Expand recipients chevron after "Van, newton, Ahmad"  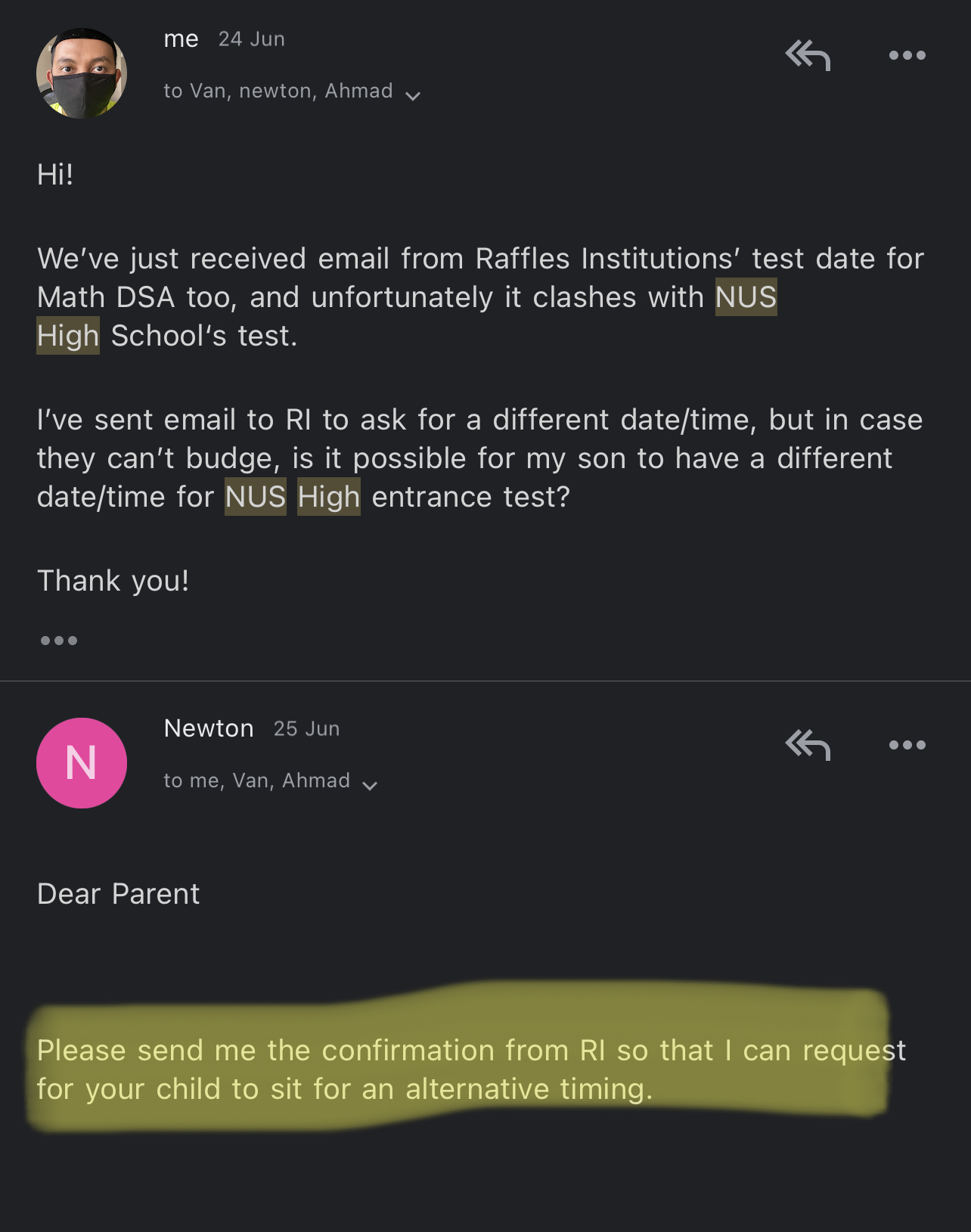(x=413, y=95)
